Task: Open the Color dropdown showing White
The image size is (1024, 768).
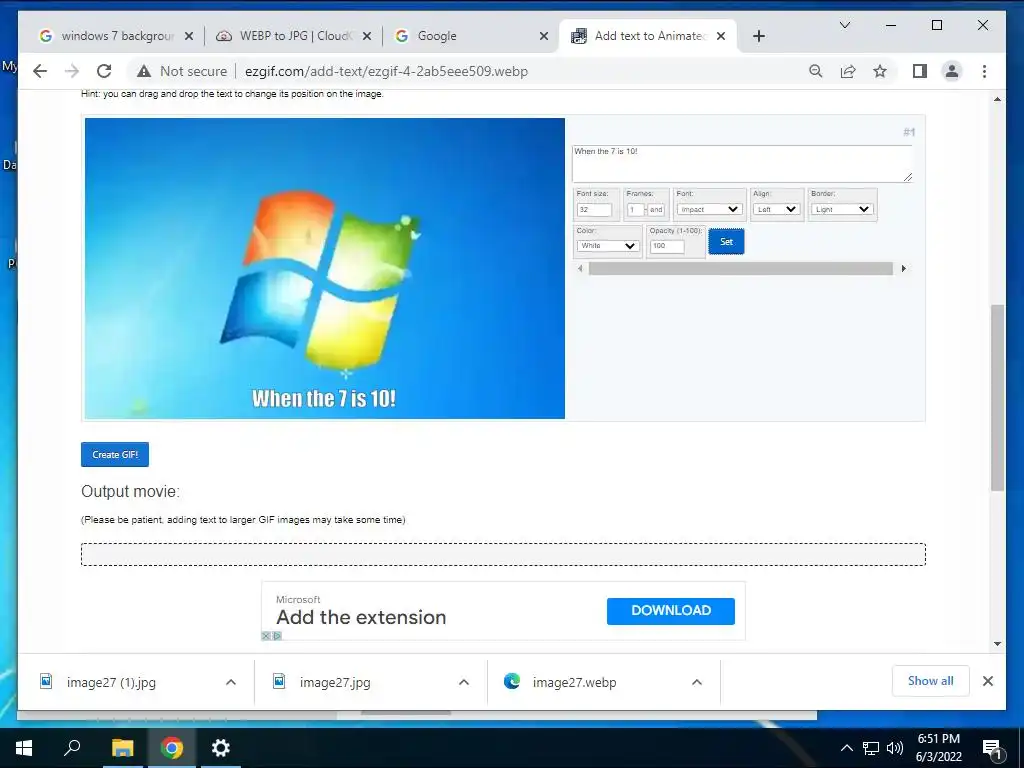Action: point(607,246)
